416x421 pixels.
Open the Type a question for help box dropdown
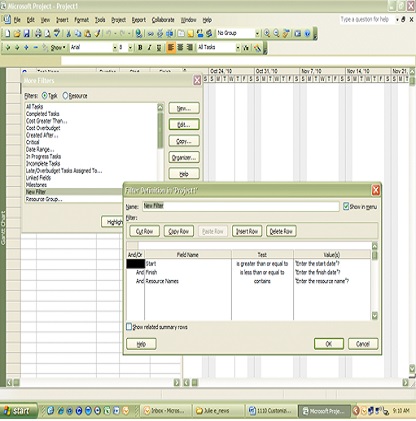pyautogui.click(x=397, y=20)
